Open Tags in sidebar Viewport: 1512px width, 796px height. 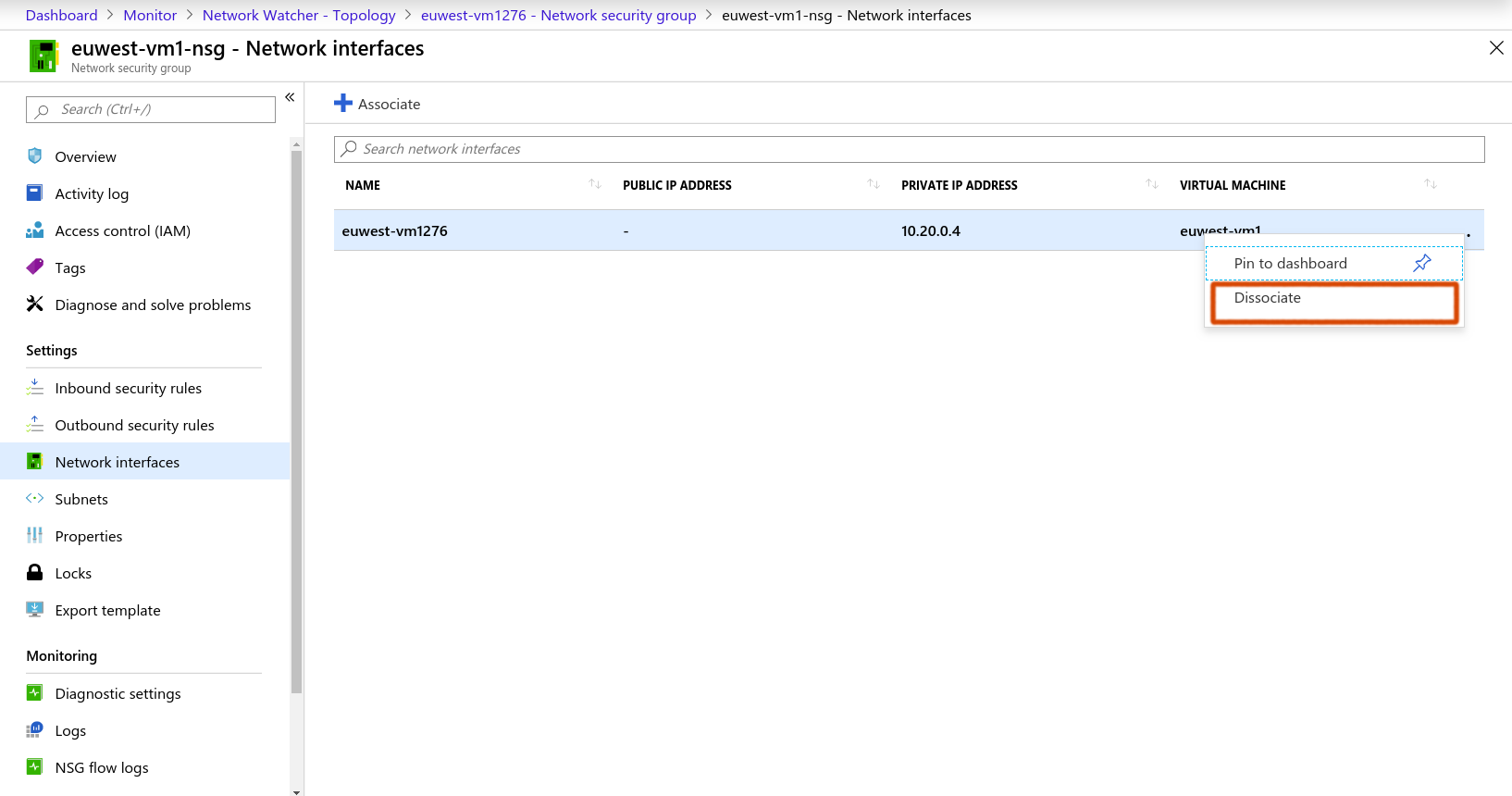point(70,267)
